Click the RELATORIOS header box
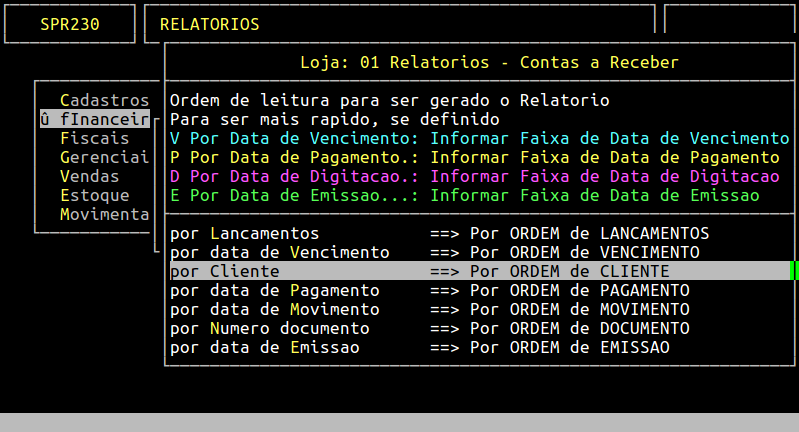This screenshot has height=432, width=799. point(400,24)
